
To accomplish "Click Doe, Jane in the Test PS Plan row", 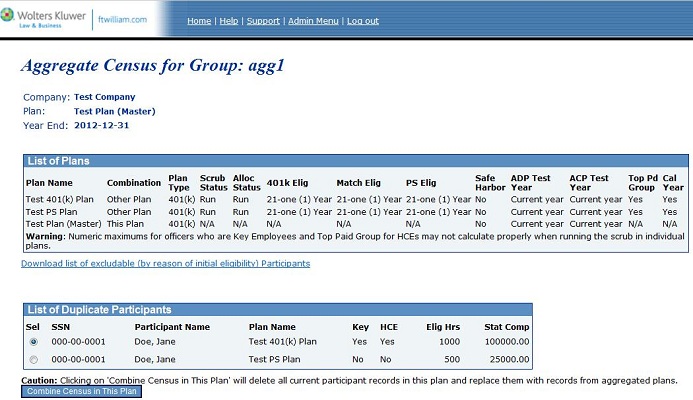I will [155, 359].
